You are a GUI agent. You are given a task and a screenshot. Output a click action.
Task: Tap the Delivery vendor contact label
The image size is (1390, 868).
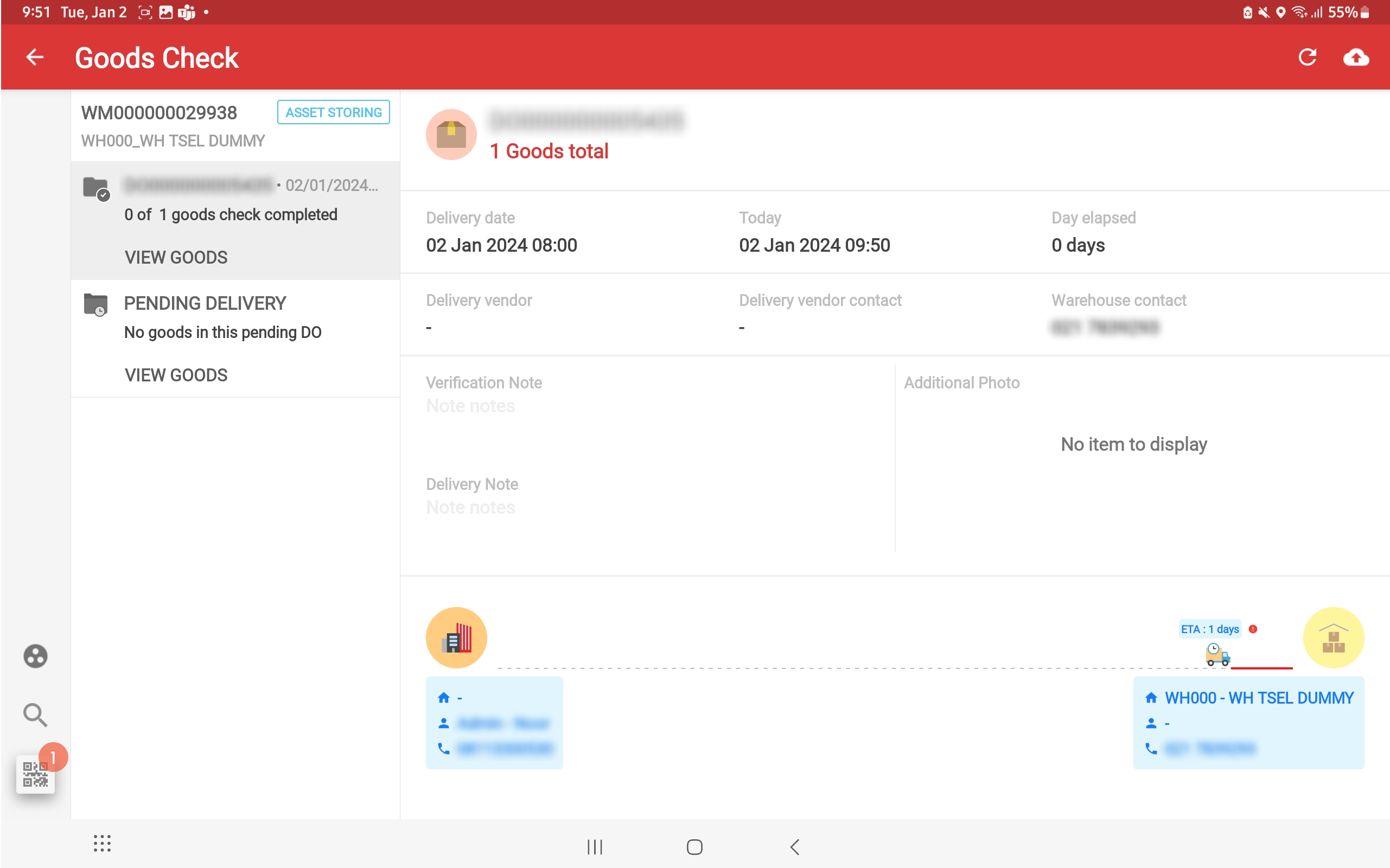pyautogui.click(x=820, y=300)
